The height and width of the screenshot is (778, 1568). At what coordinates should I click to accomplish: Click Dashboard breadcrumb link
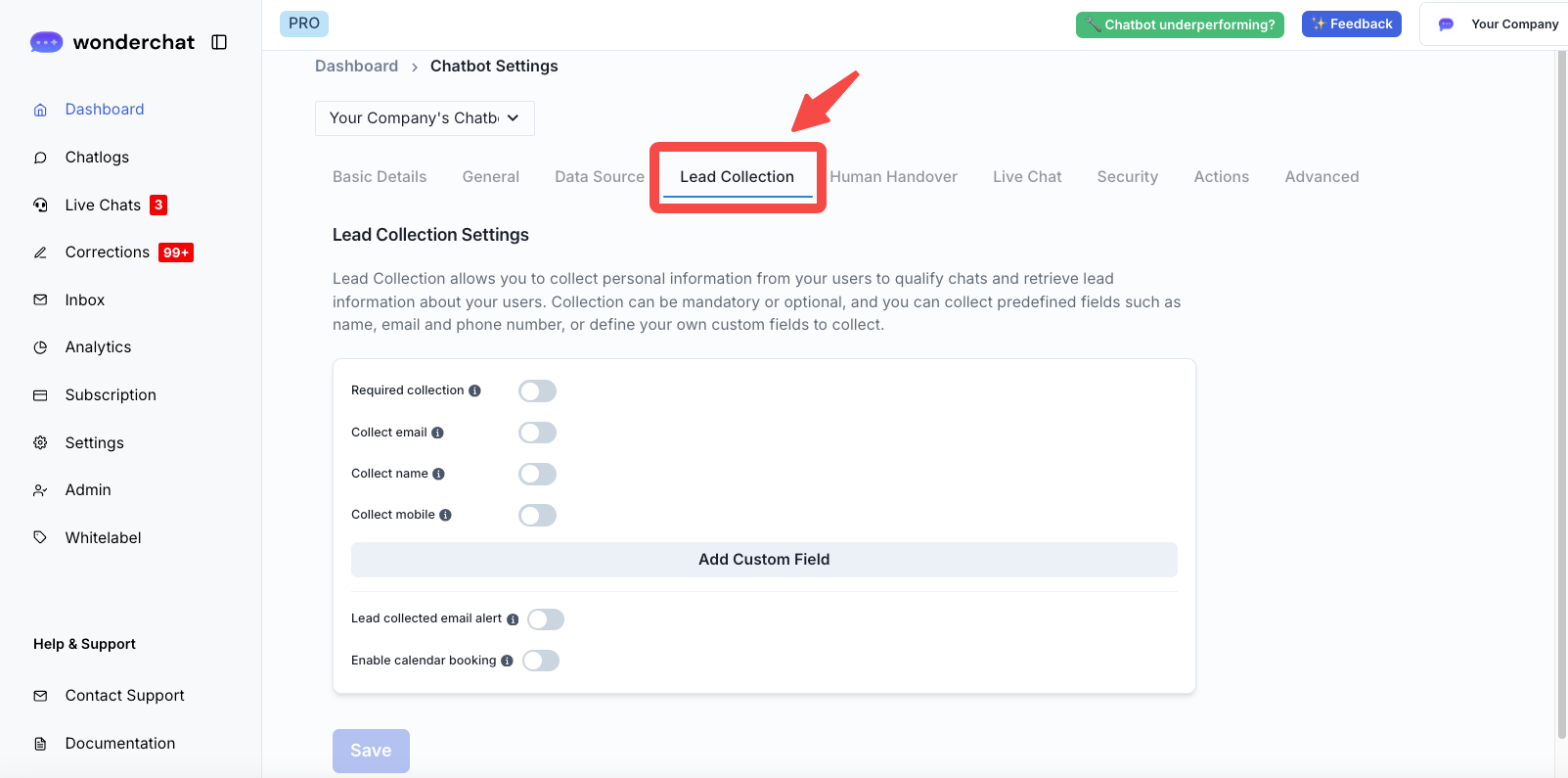coord(356,67)
